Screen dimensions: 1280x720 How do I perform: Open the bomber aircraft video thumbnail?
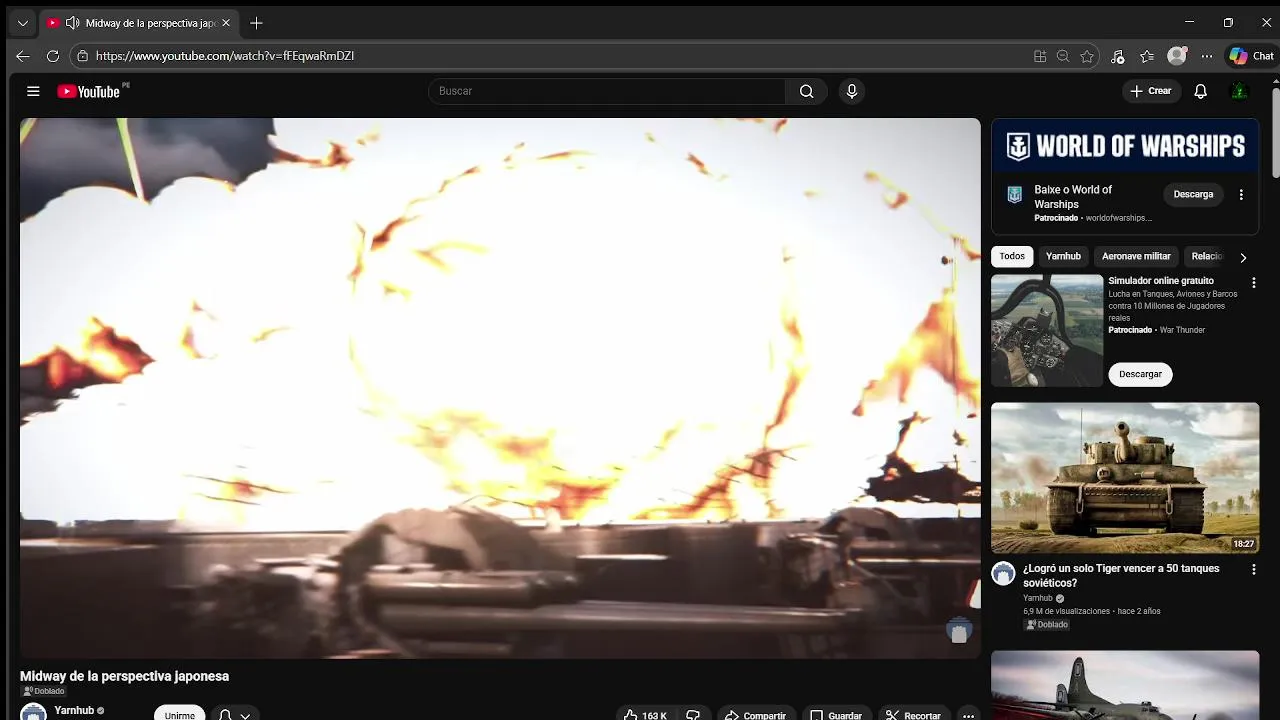pos(1125,685)
